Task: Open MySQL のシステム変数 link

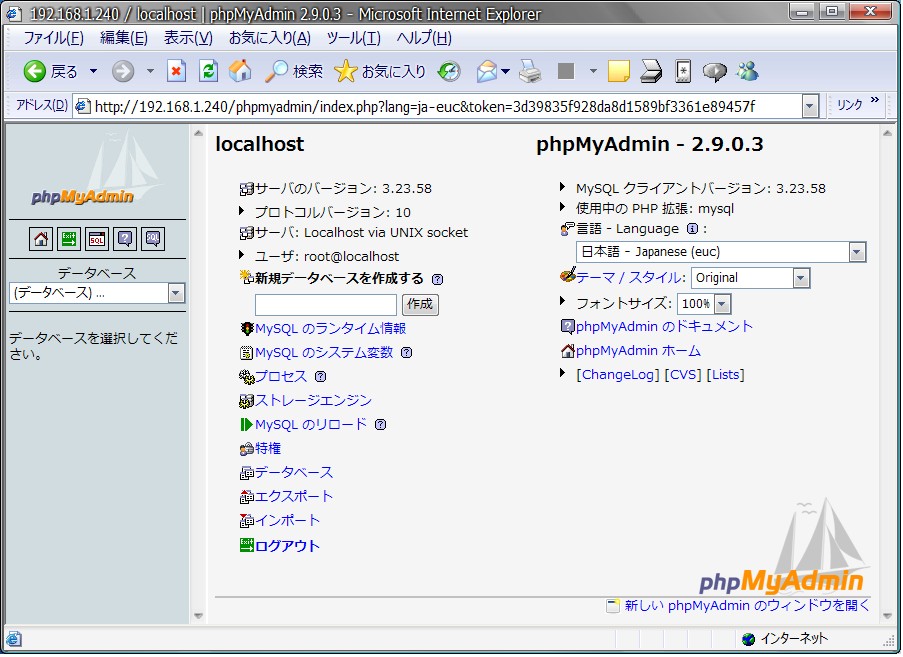Action: click(324, 353)
